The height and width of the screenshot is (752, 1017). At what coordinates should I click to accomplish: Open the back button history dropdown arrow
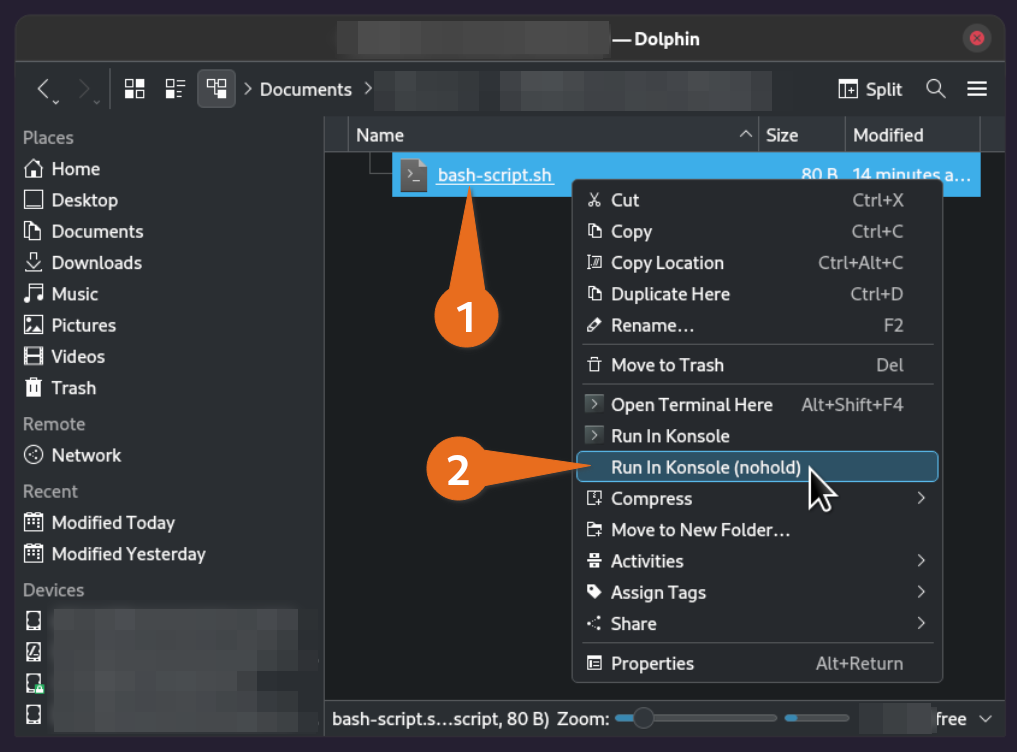(x=56, y=102)
